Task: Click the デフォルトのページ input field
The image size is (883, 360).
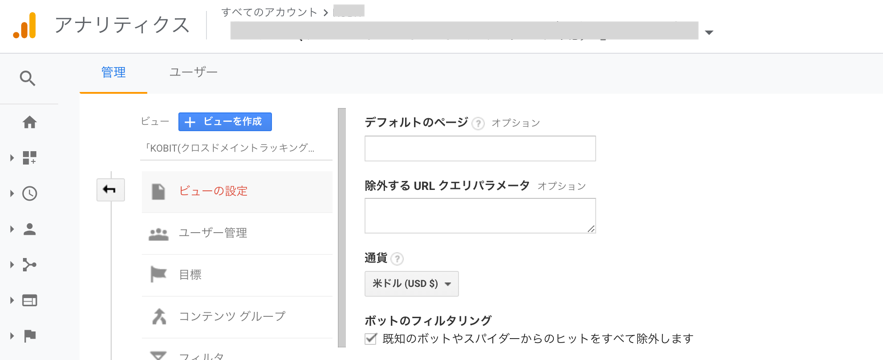Action: [480, 149]
